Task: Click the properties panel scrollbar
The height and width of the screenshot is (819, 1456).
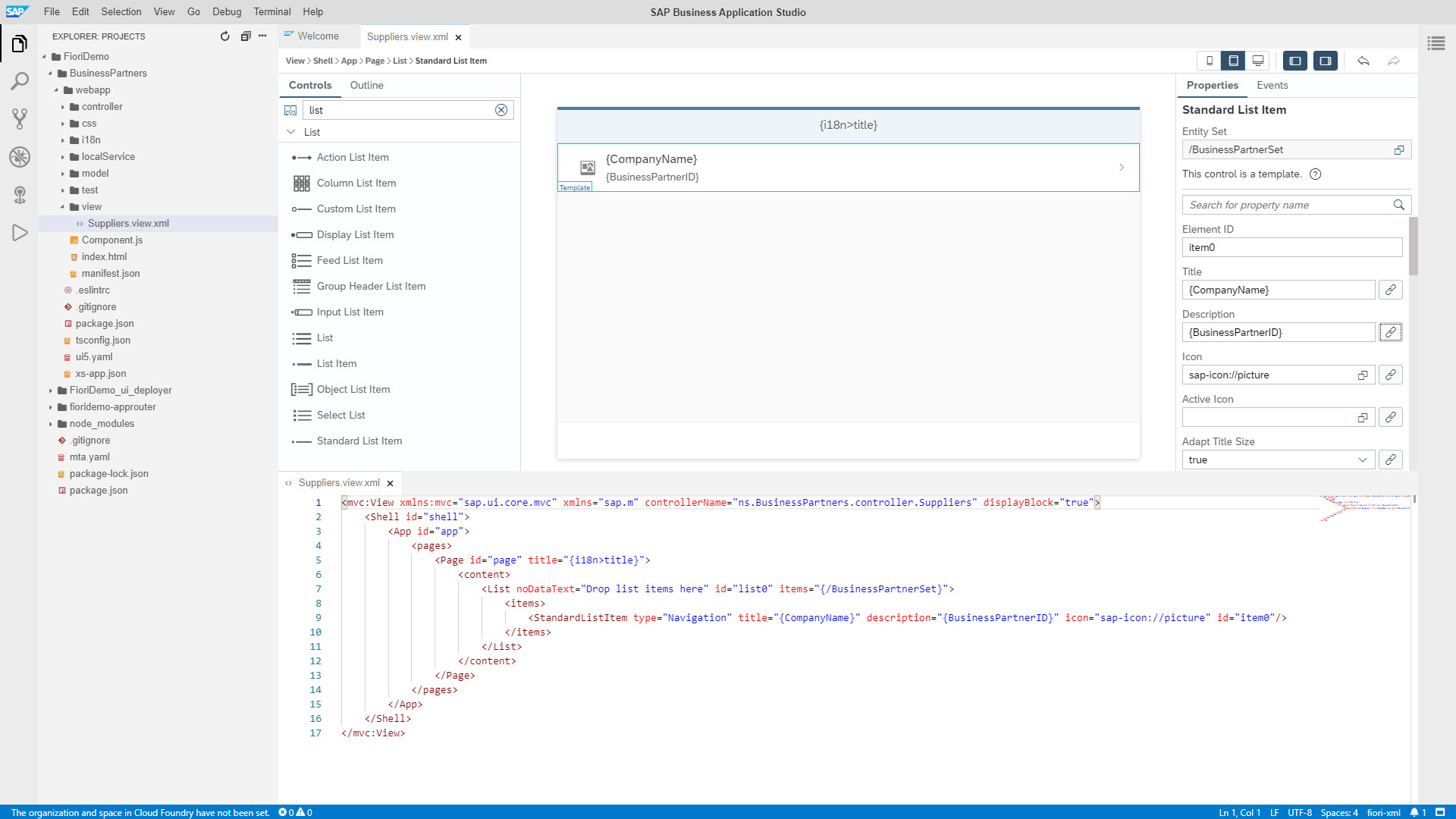Action: click(x=1414, y=246)
